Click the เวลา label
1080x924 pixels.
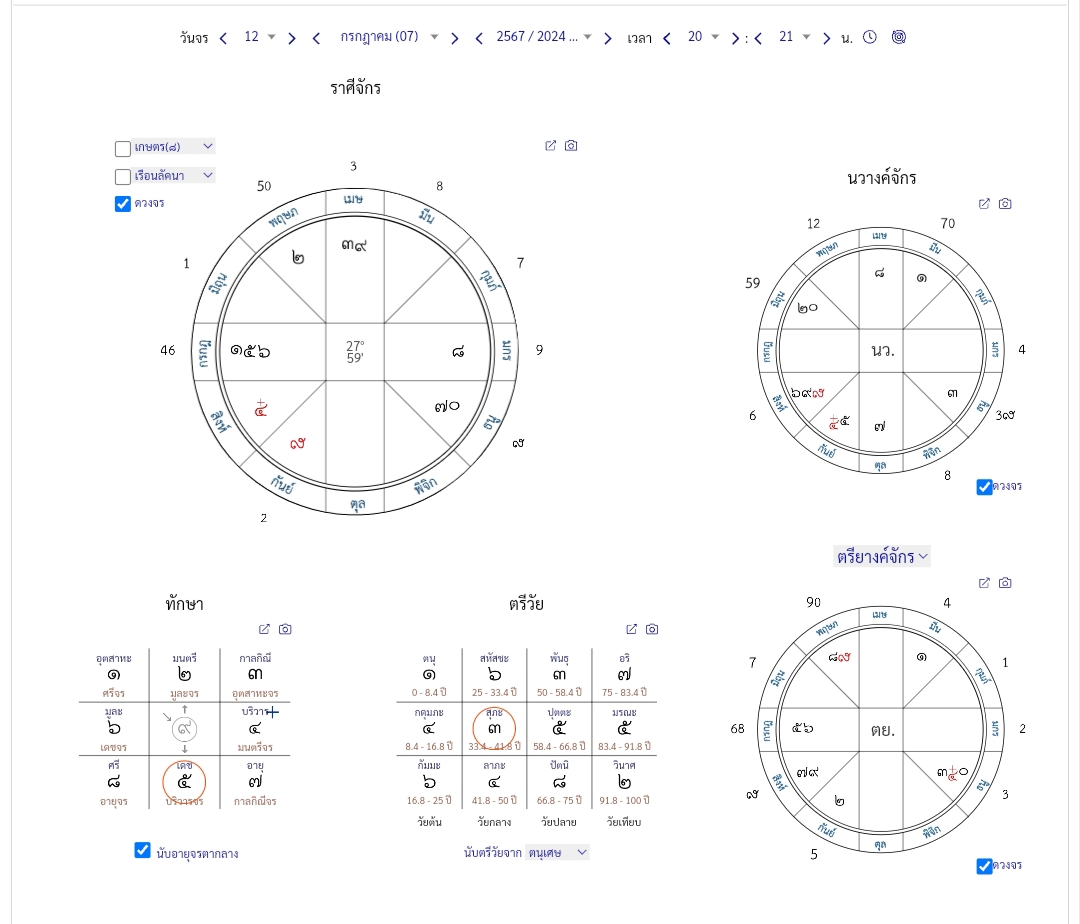click(639, 39)
